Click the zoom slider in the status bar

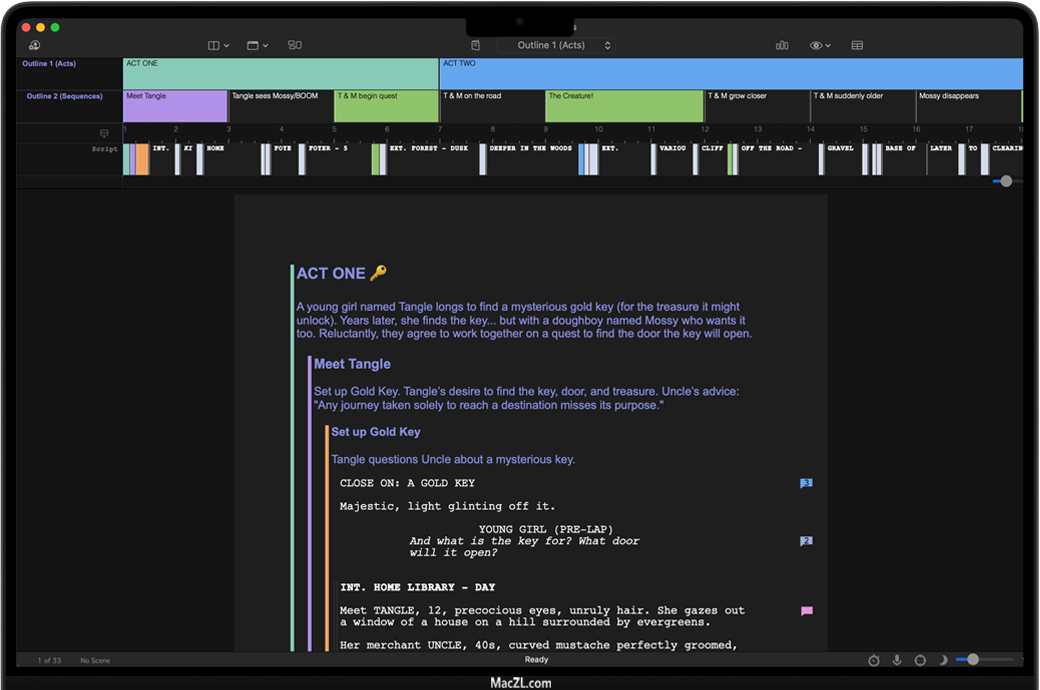click(x=973, y=660)
